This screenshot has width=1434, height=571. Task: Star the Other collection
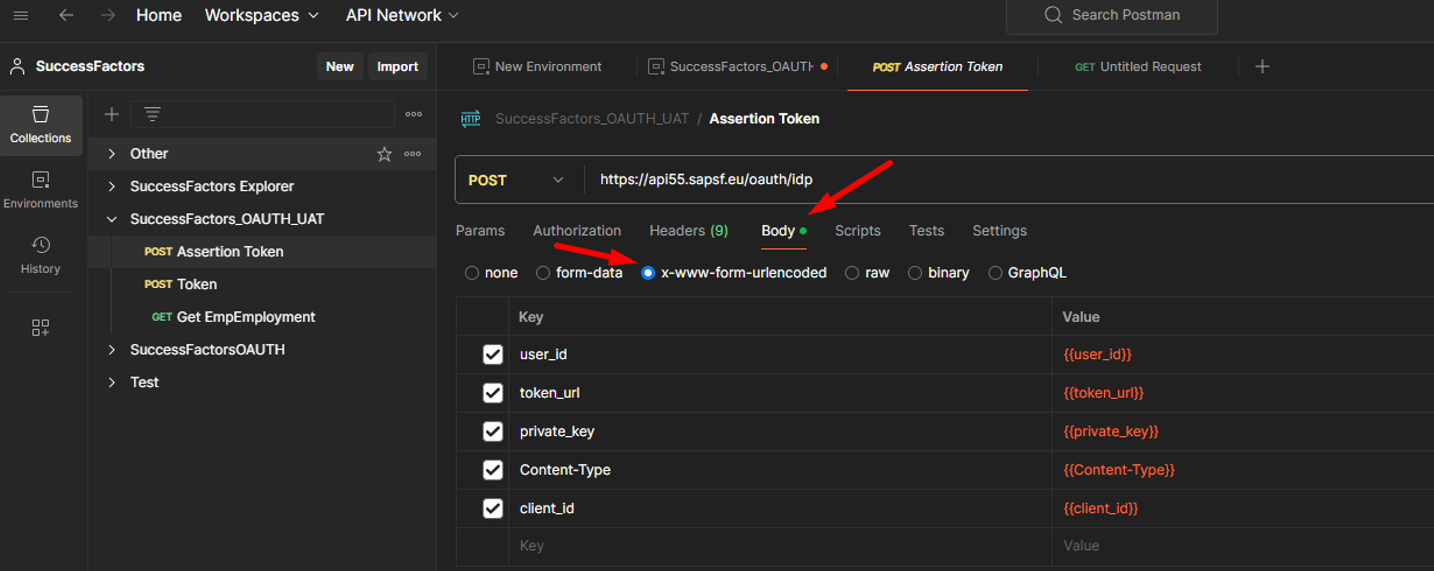384,154
